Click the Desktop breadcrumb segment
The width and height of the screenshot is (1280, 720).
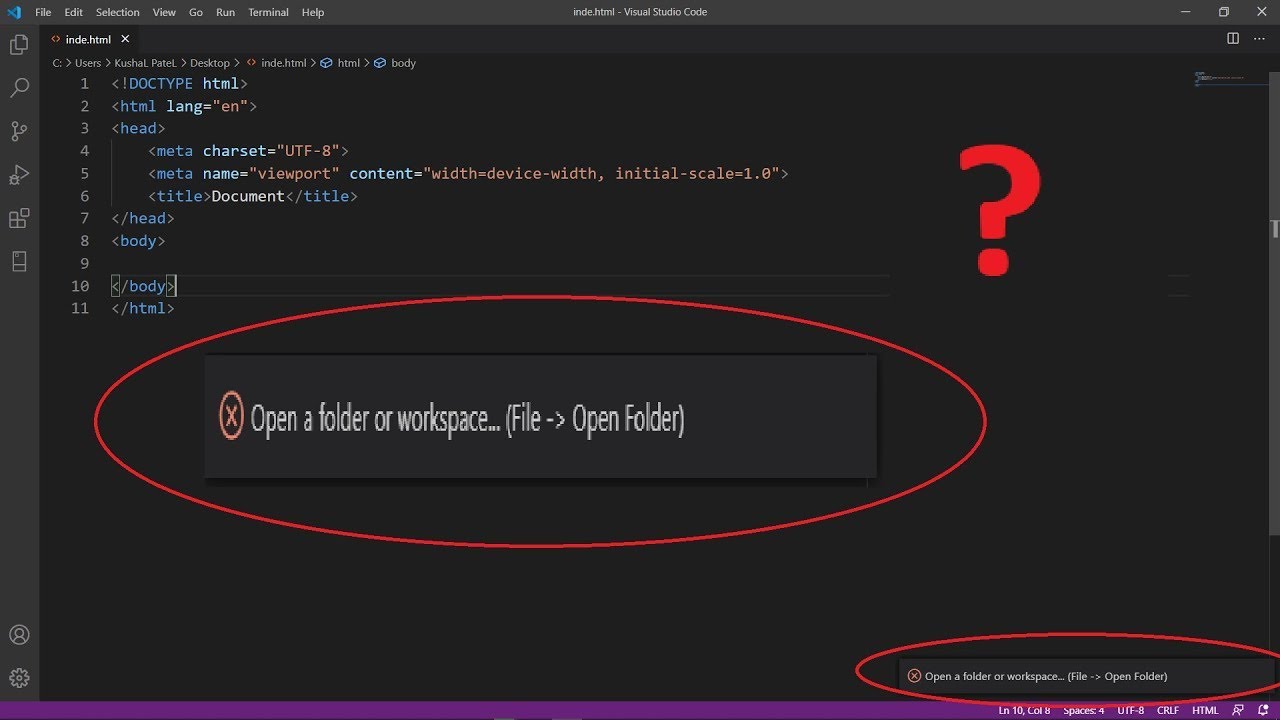click(210, 63)
